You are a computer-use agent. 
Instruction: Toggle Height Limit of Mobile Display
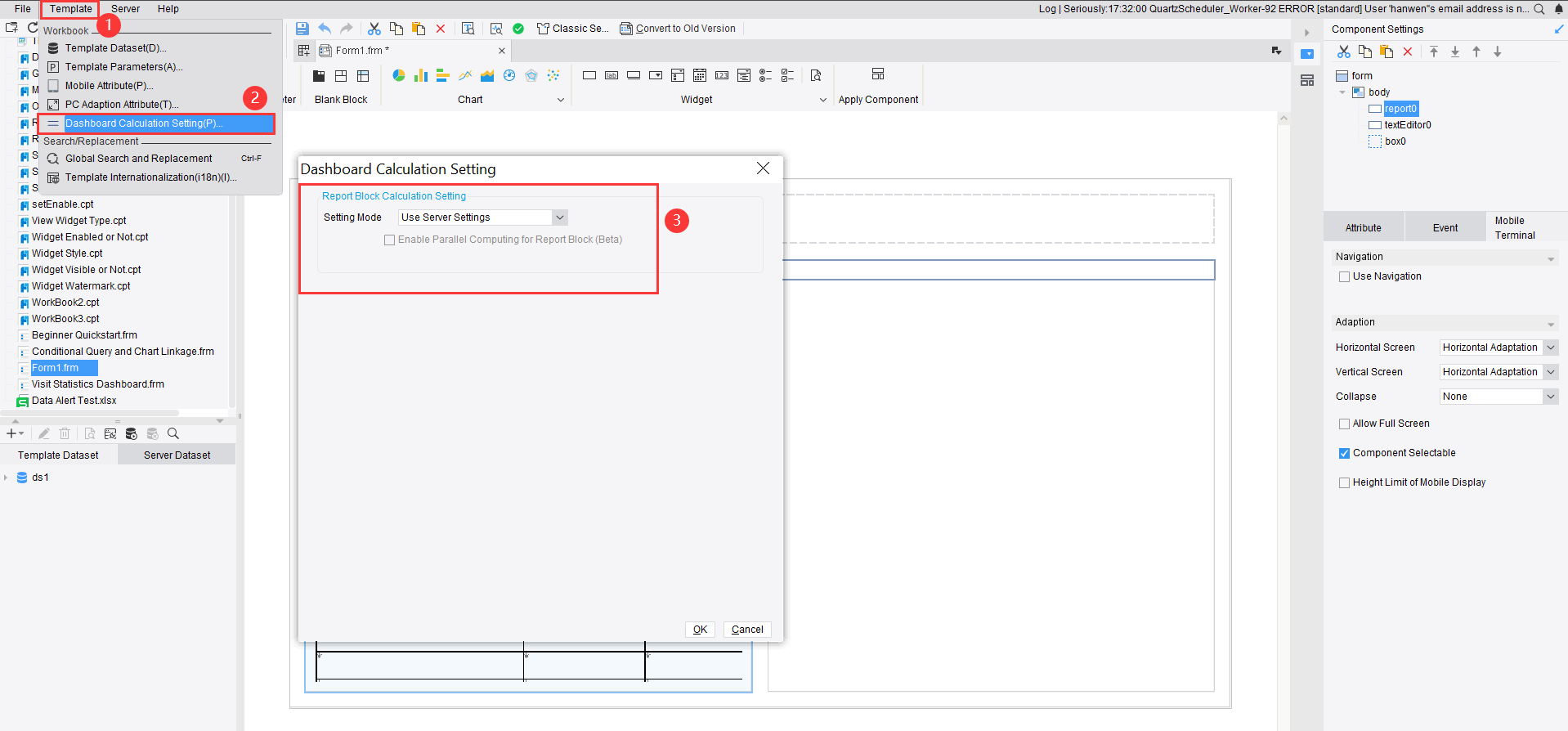(x=1344, y=482)
